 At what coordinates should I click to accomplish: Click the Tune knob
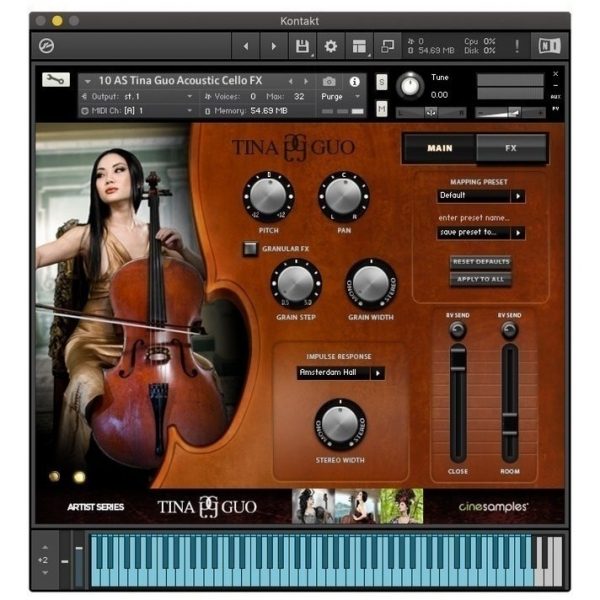tap(409, 86)
